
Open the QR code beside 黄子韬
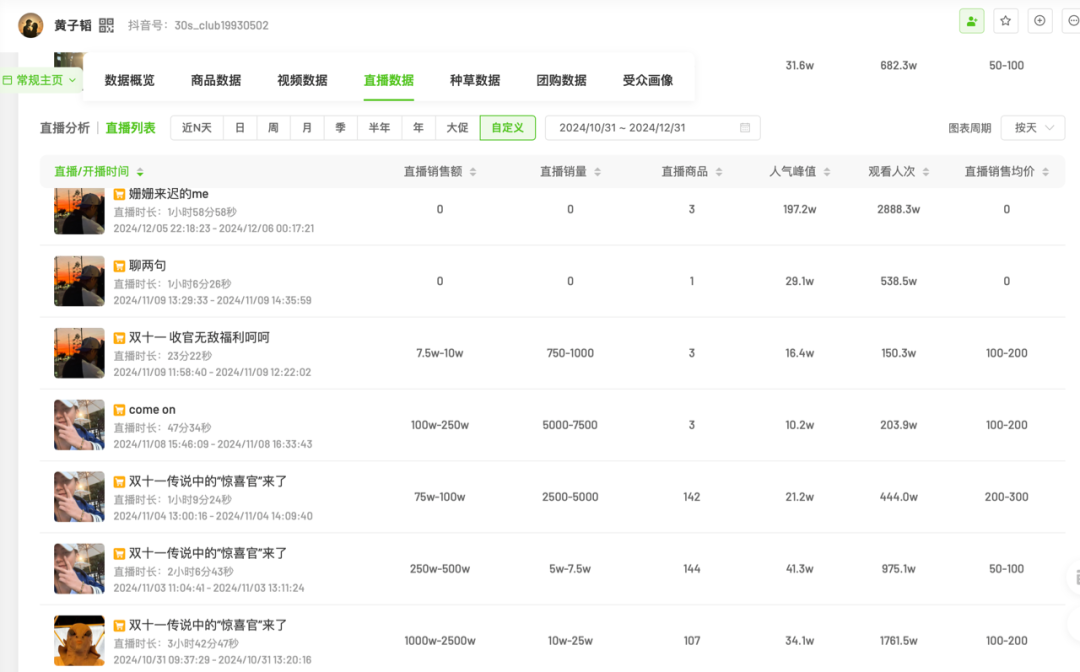click(x=107, y=25)
